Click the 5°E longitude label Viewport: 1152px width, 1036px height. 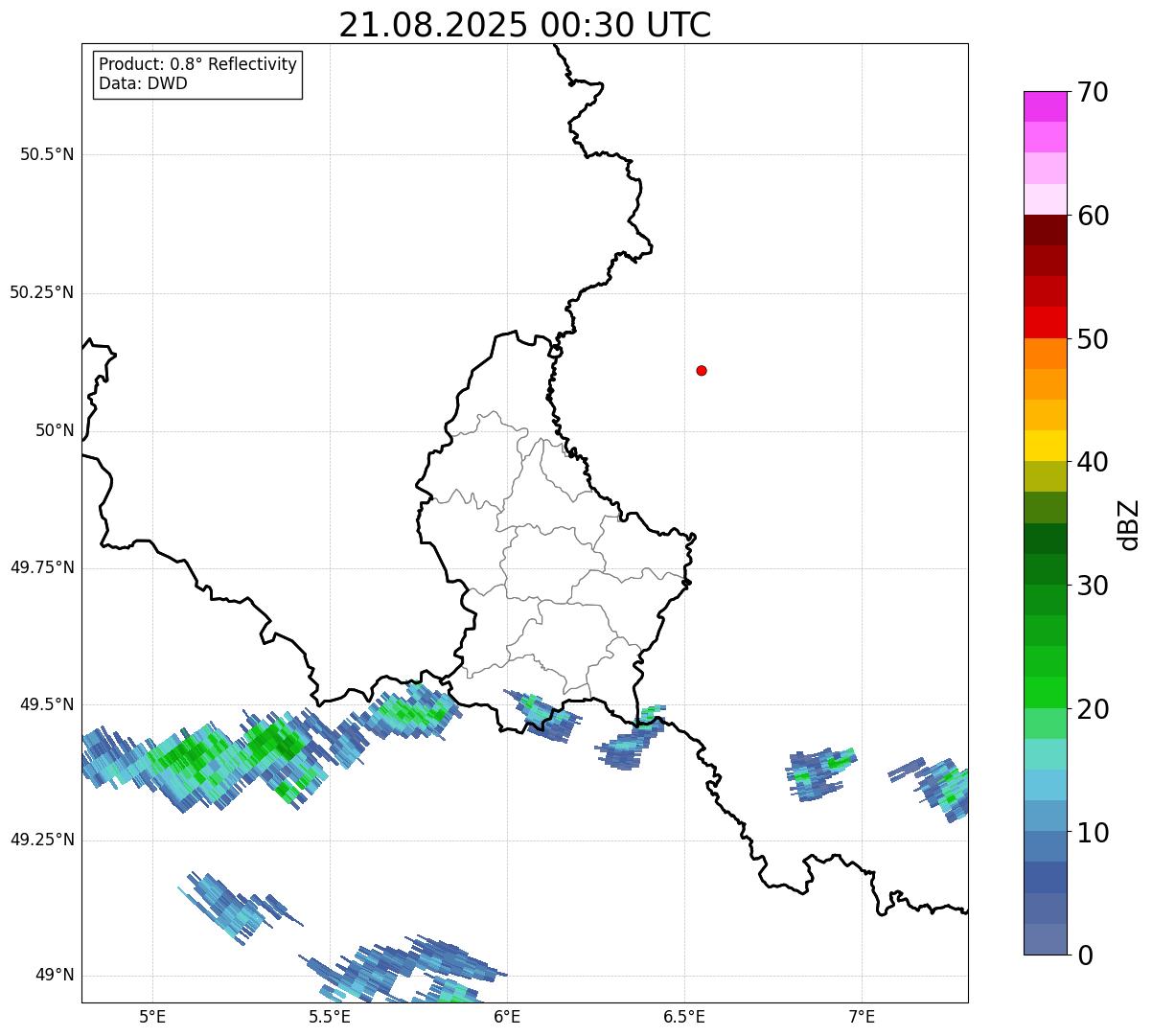(152, 1016)
